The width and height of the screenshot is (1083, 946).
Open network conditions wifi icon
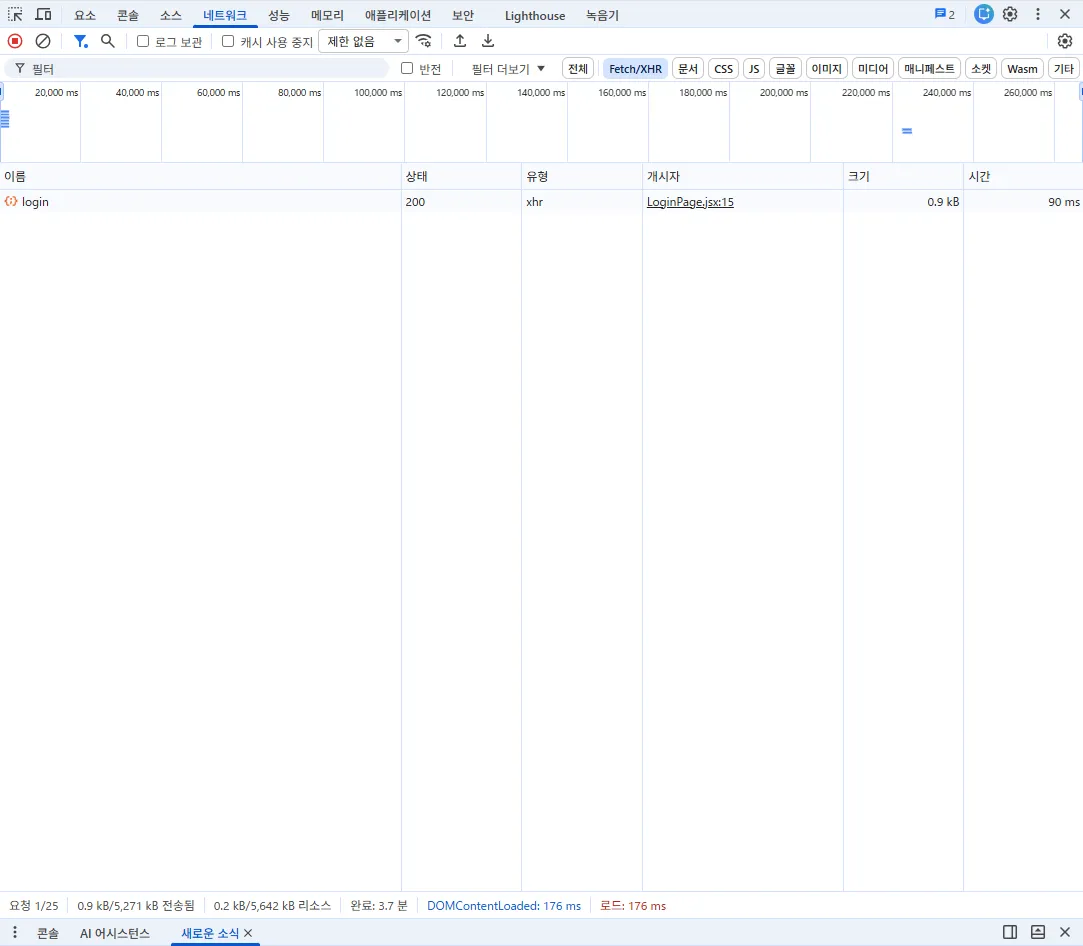point(424,41)
